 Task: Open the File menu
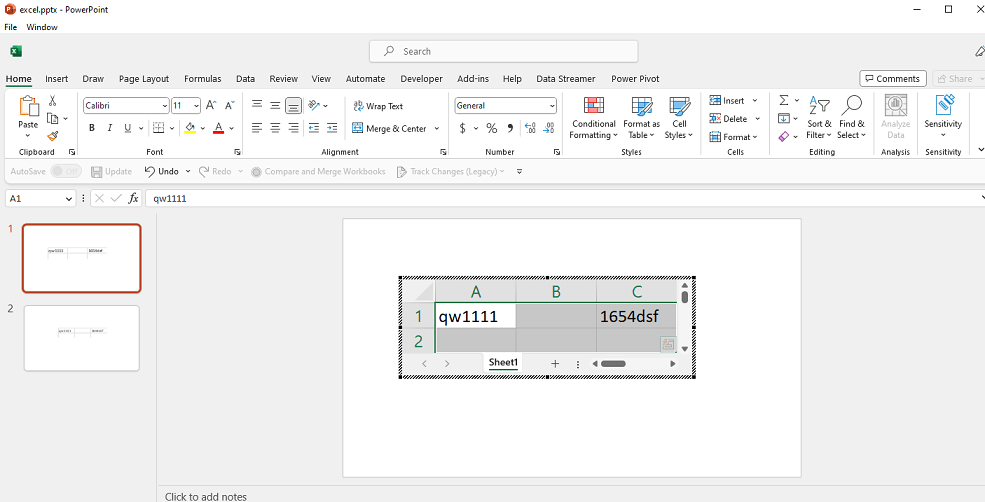coord(11,27)
